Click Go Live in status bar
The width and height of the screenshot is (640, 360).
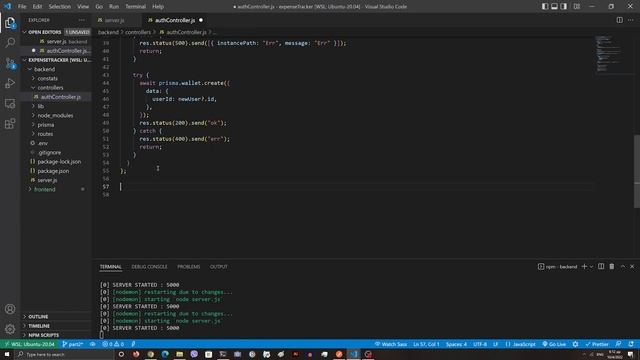[x=554, y=344]
